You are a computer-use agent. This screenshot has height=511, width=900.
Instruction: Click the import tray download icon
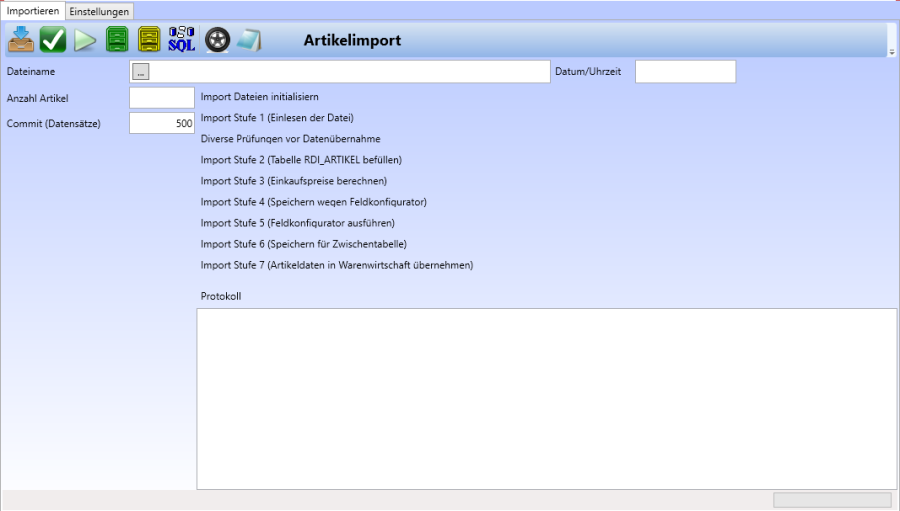[21, 40]
